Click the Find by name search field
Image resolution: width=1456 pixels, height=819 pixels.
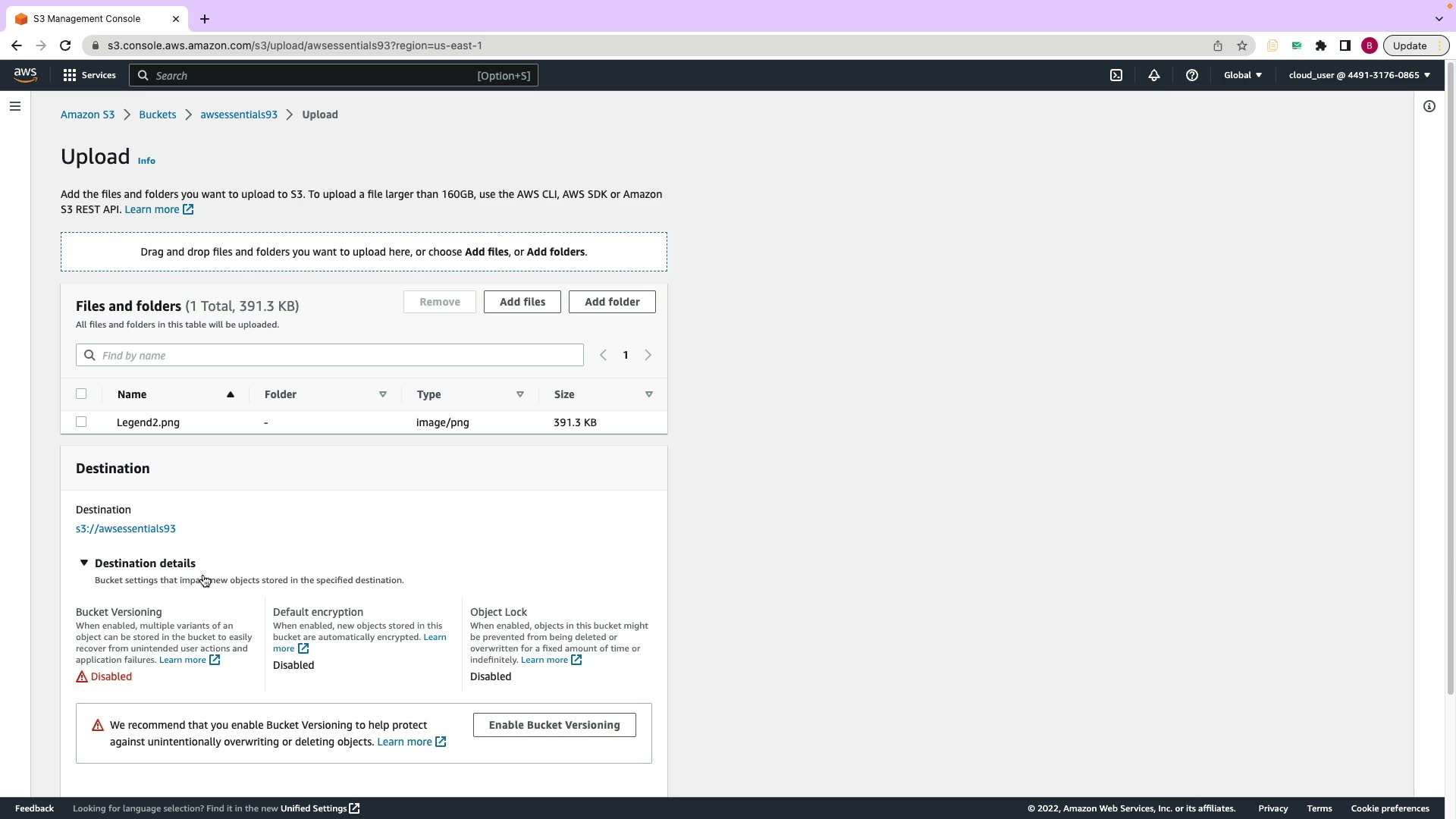(329, 355)
